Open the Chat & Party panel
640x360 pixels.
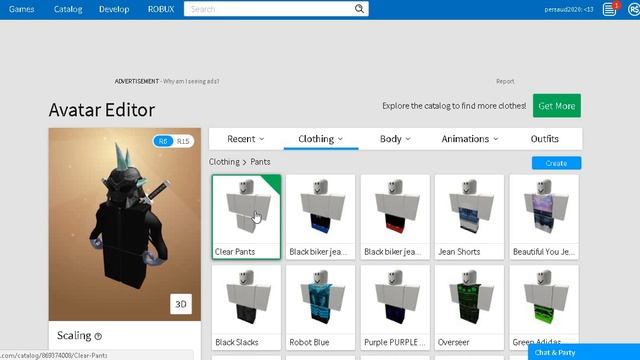[x=584, y=352]
